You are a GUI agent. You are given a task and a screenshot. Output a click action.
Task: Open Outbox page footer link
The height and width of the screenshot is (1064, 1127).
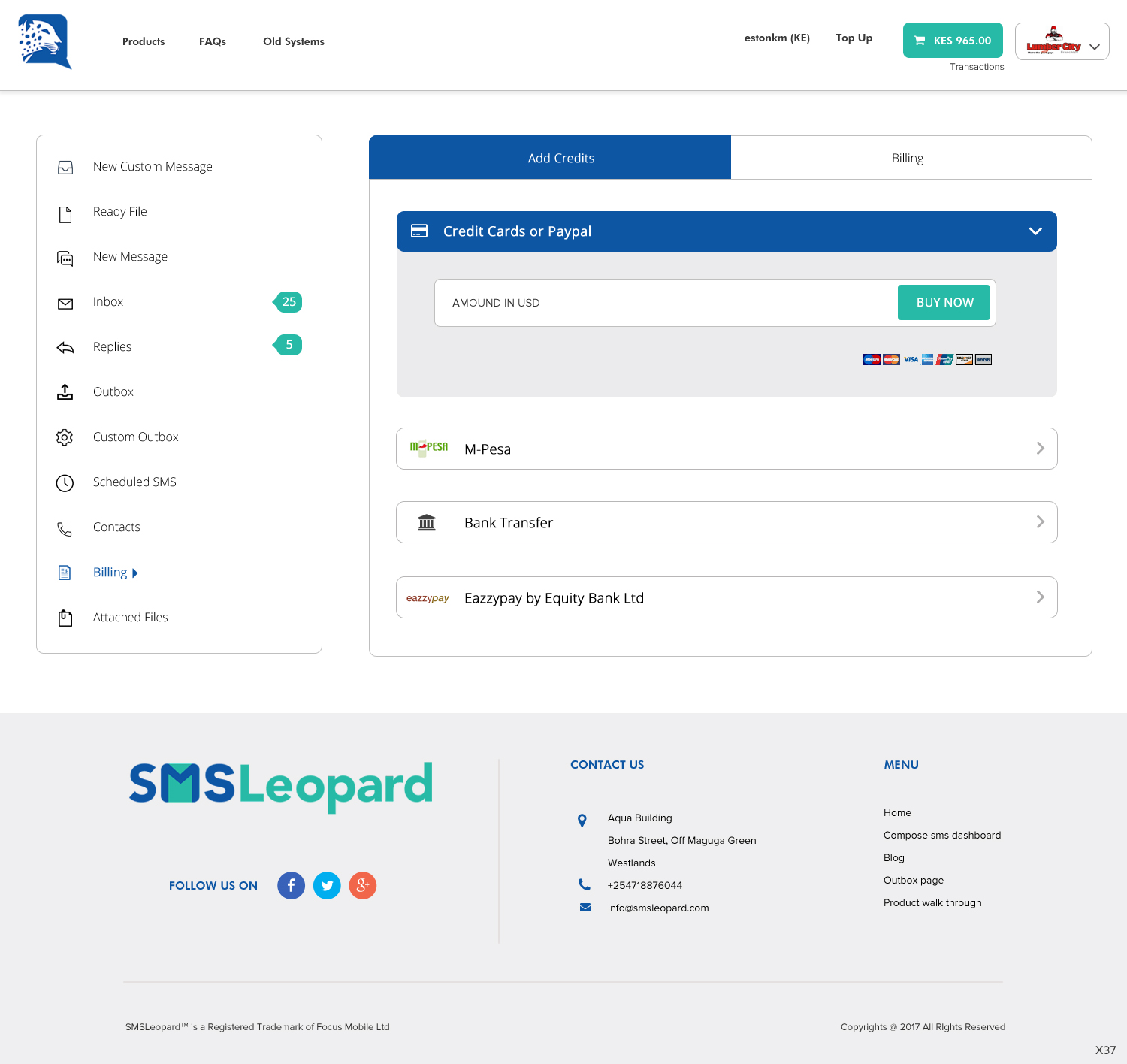[914, 880]
